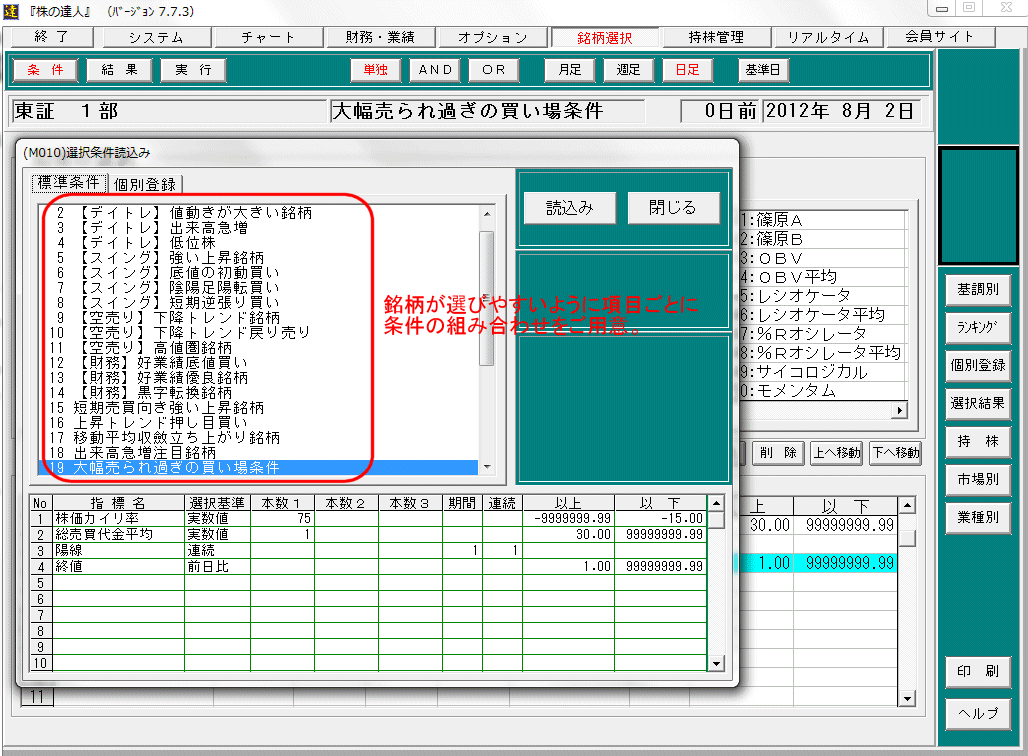The height and width of the screenshot is (756, 1028).
Task: Select the 週足 timeframe toggle
Action: [628, 70]
